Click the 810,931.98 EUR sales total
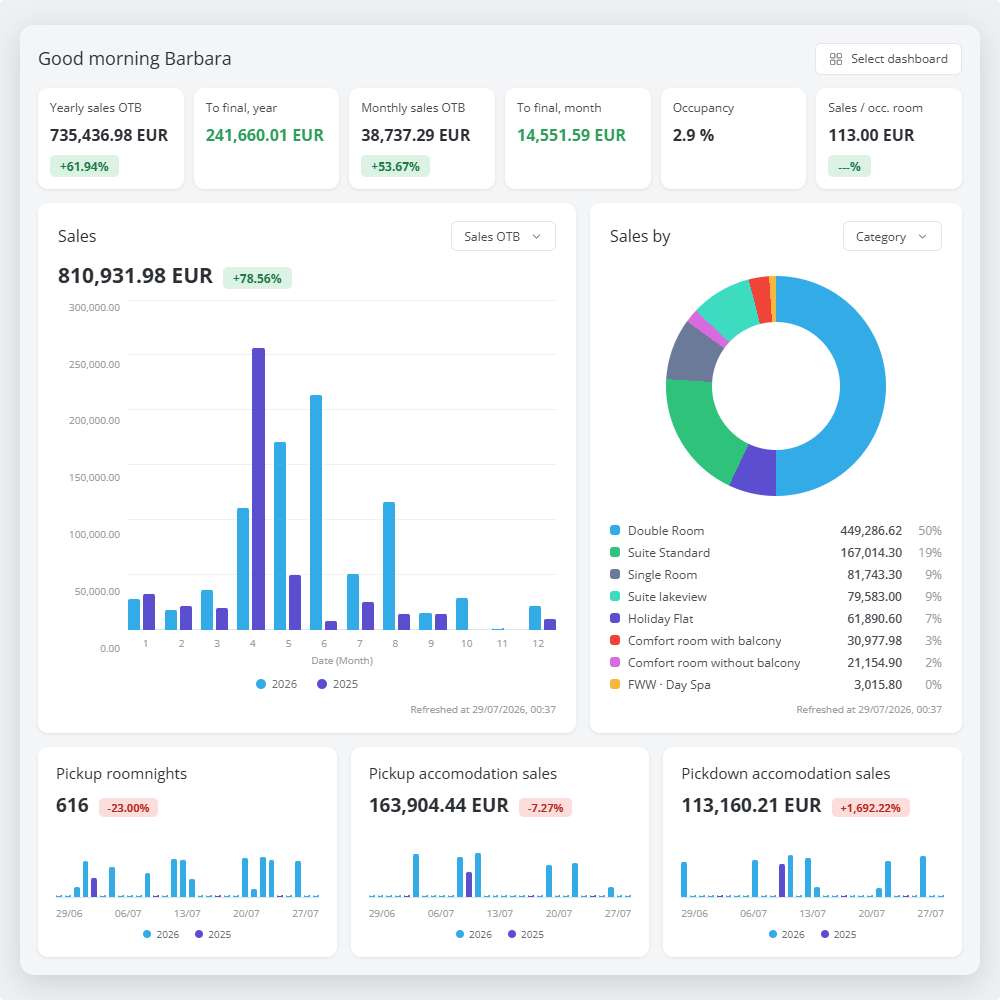 135,276
